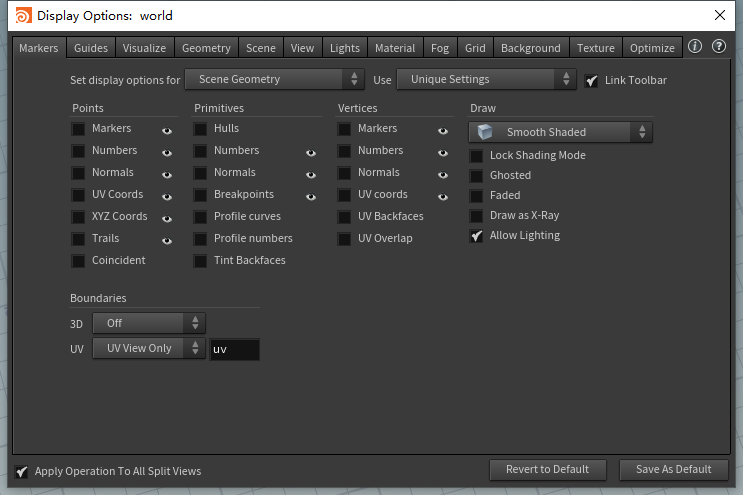Open the Background tab
Viewport: 743px width, 495px height.
(x=530, y=48)
